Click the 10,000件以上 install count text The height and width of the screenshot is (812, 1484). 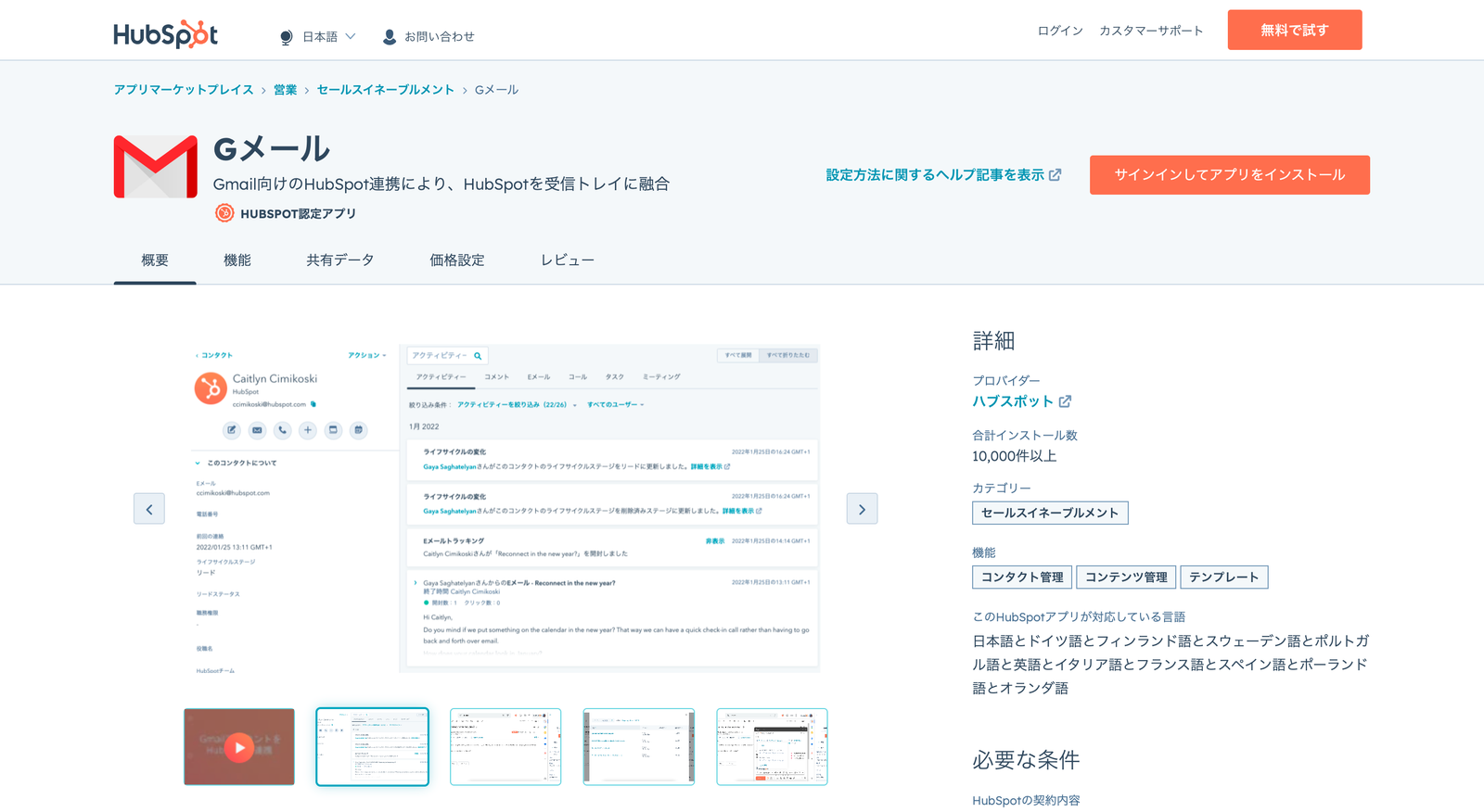point(1015,456)
